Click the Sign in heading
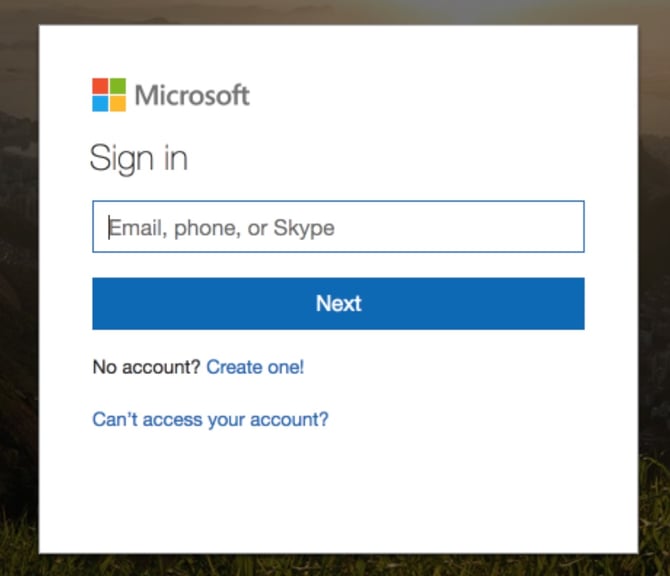 click(x=138, y=158)
